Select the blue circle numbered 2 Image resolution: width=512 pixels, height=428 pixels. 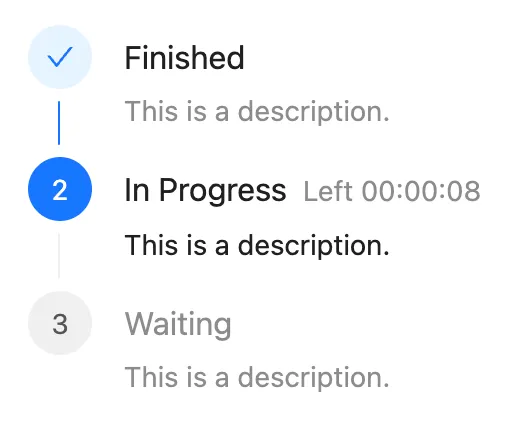tap(60, 189)
